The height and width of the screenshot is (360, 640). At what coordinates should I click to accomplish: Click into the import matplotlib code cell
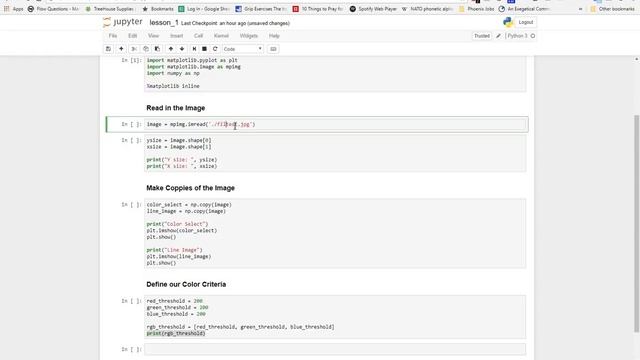[335, 73]
